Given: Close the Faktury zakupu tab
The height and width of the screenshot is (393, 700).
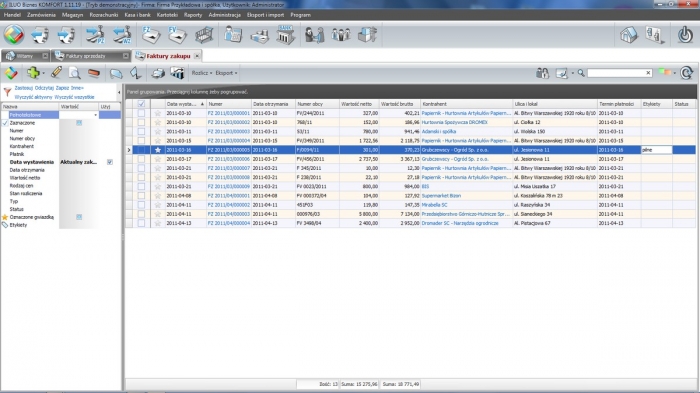Looking at the screenshot, I should pos(197,56).
